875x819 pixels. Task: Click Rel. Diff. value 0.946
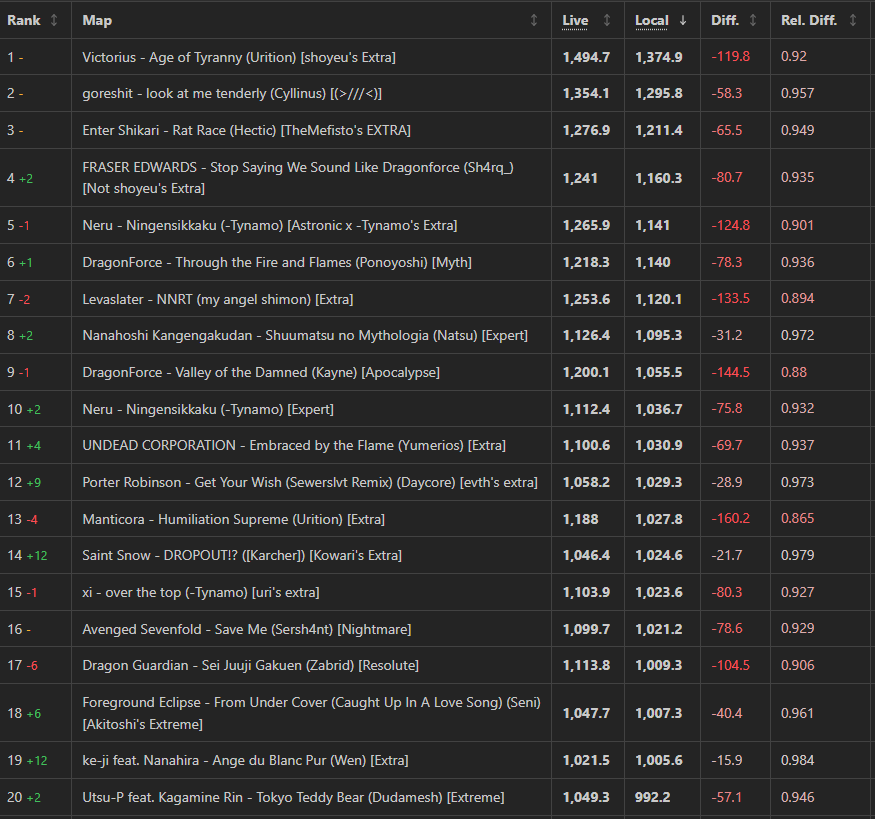tap(797, 797)
